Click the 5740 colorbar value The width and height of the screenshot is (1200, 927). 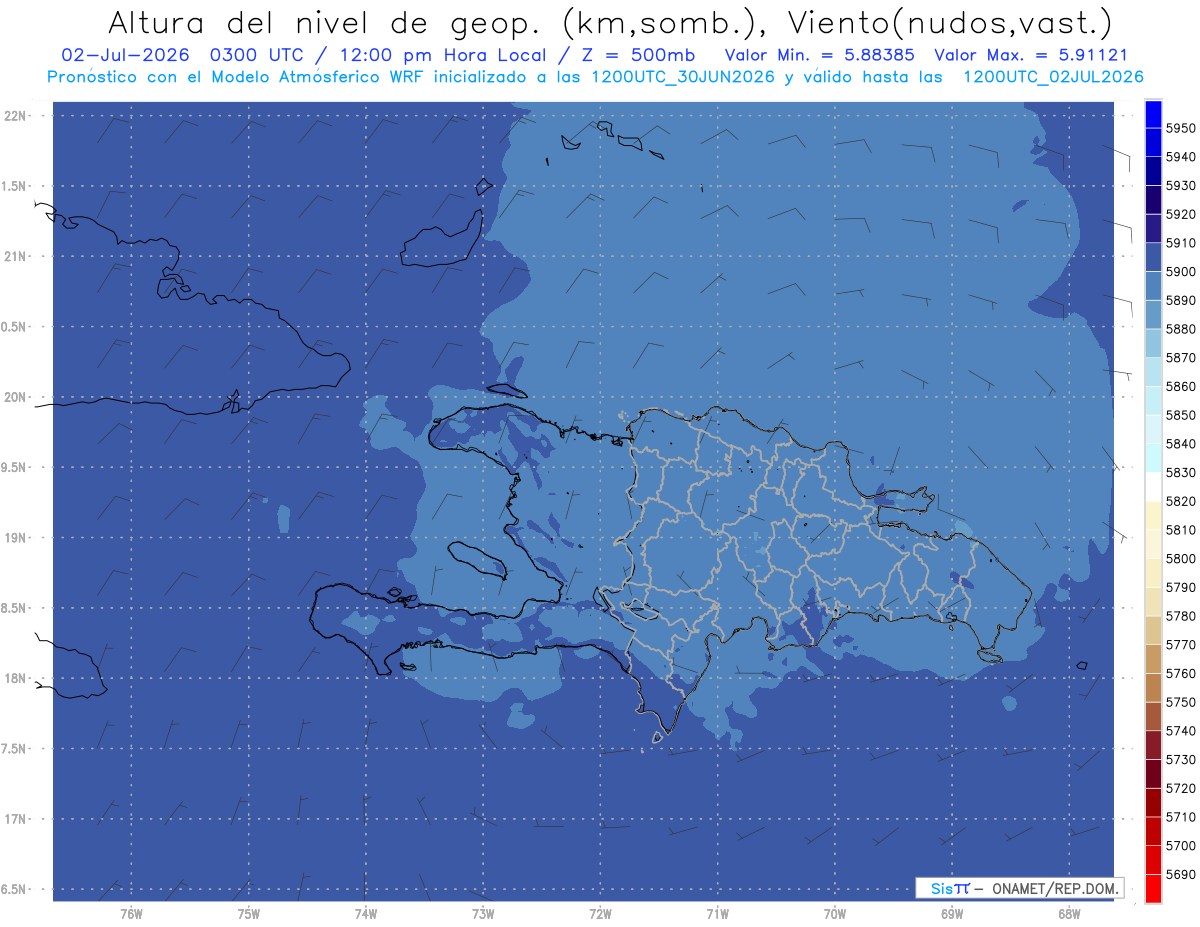point(1181,731)
